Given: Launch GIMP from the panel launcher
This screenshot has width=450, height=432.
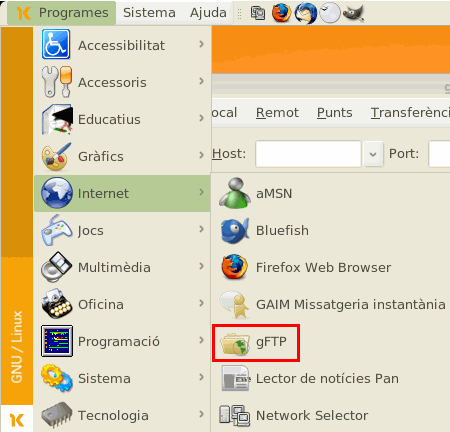Looking at the screenshot, I should click(x=354, y=13).
